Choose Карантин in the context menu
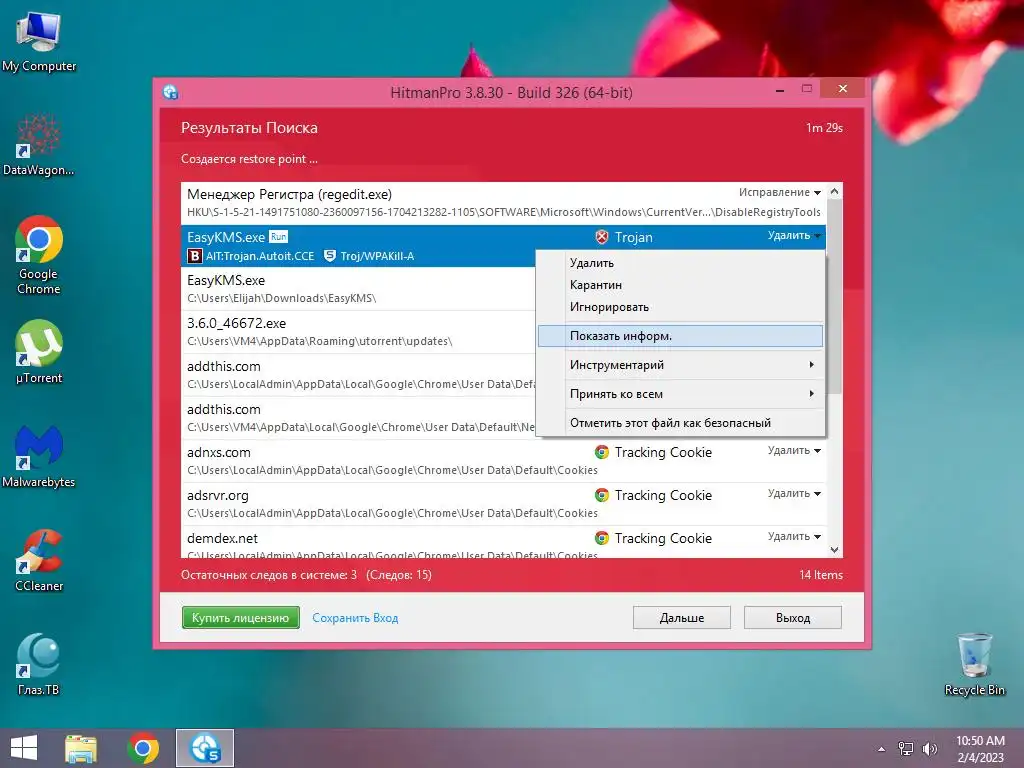Image resolution: width=1024 pixels, height=768 pixels. coord(680,285)
